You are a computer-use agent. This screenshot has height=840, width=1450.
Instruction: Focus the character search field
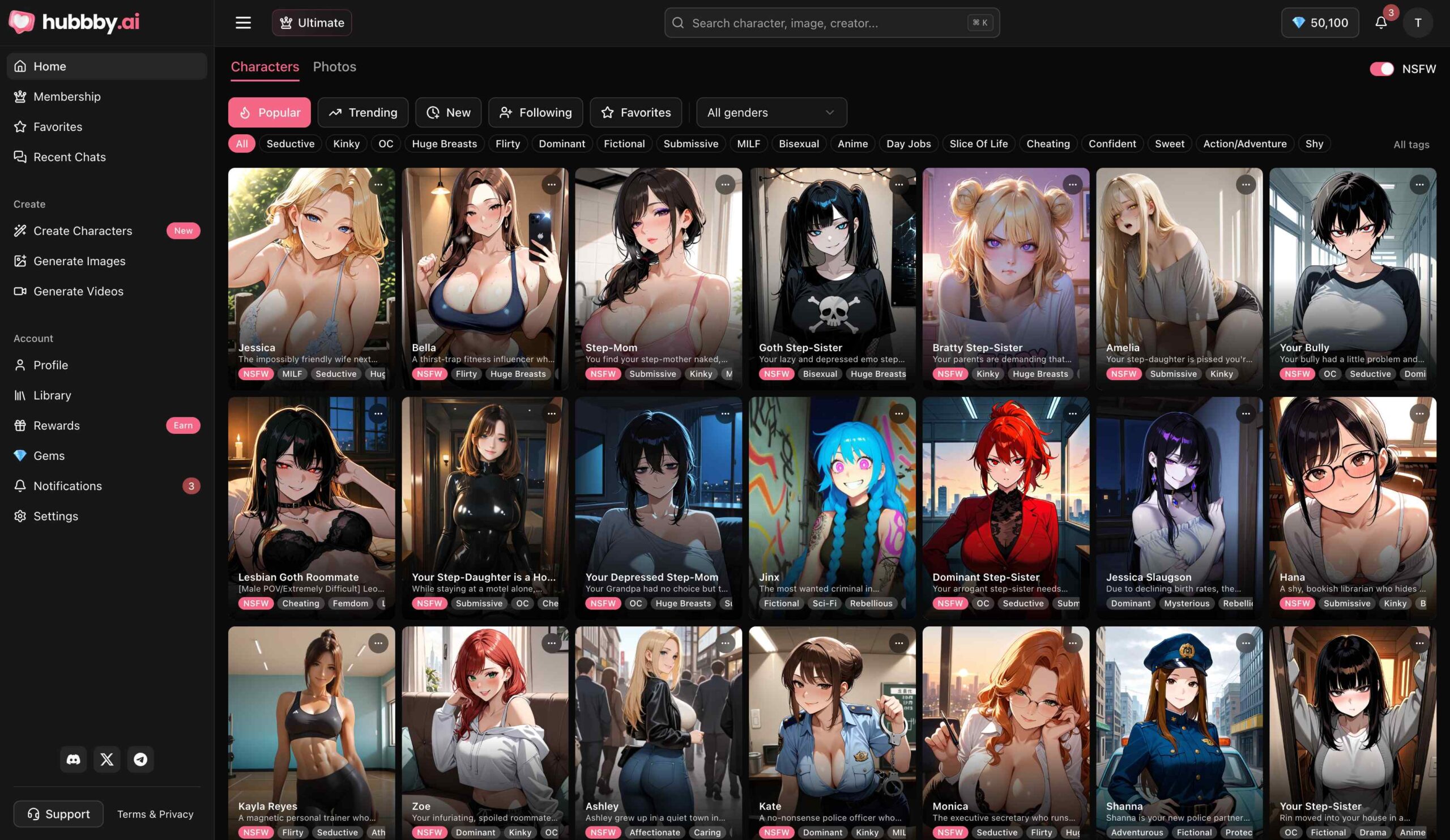pos(831,23)
